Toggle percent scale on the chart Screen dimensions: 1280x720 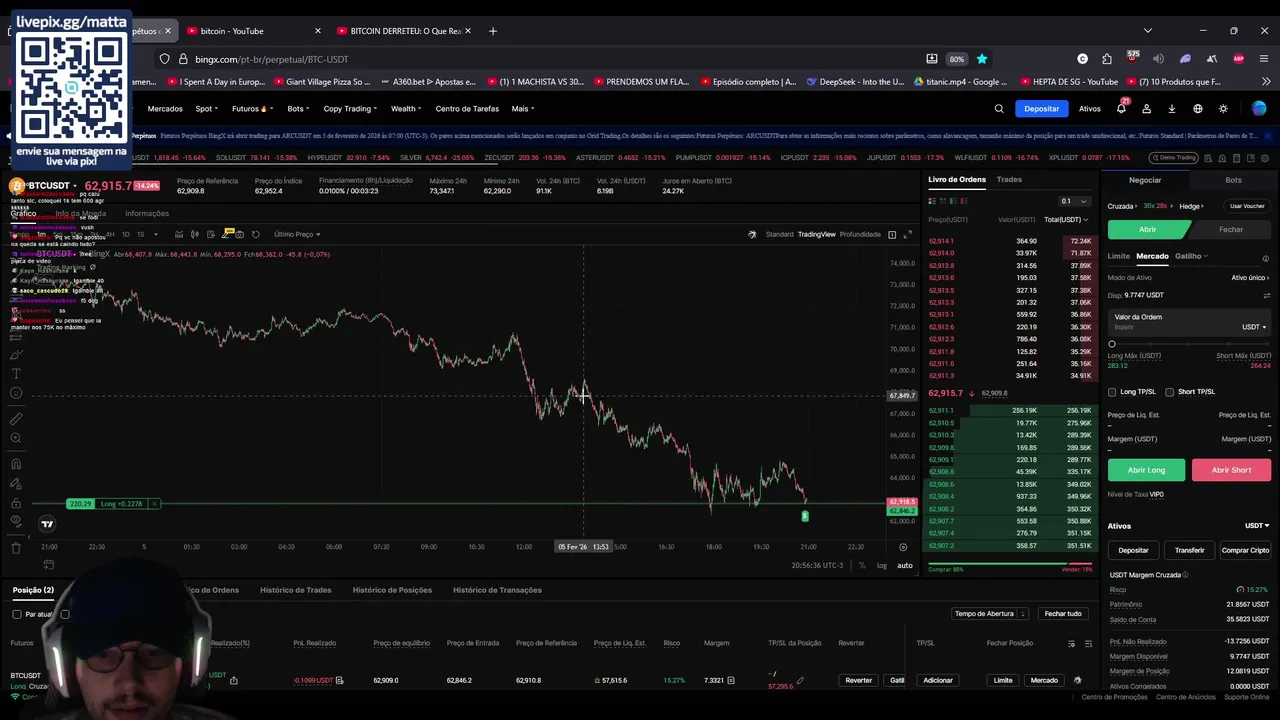click(x=862, y=566)
